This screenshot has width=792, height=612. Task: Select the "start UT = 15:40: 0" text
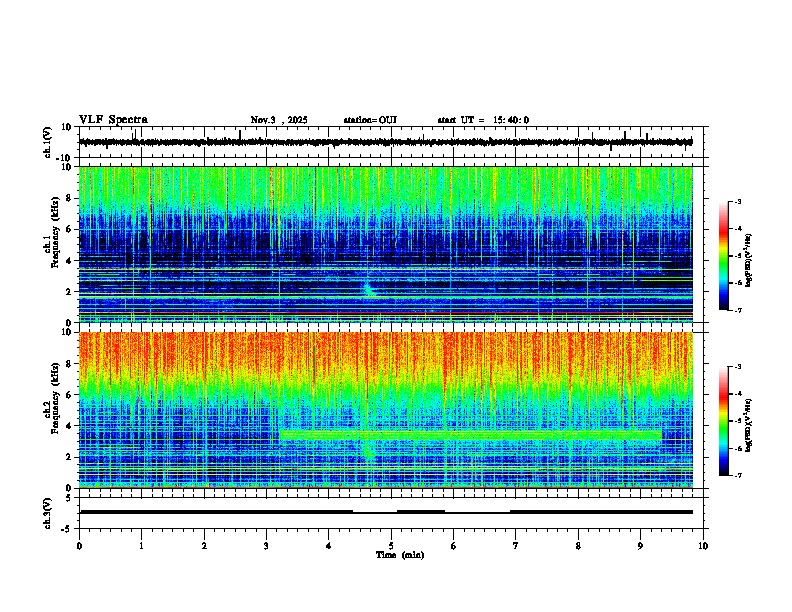click(483, 120)
